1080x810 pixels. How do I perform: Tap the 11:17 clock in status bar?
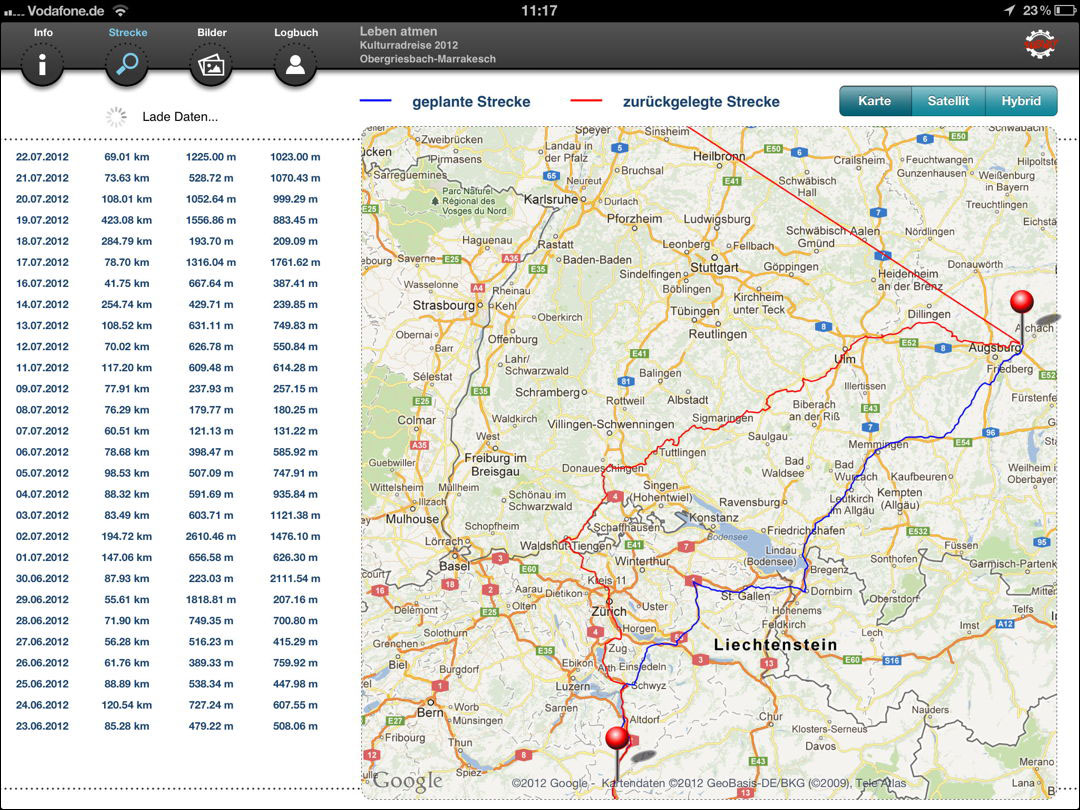[x=539, y=10]
